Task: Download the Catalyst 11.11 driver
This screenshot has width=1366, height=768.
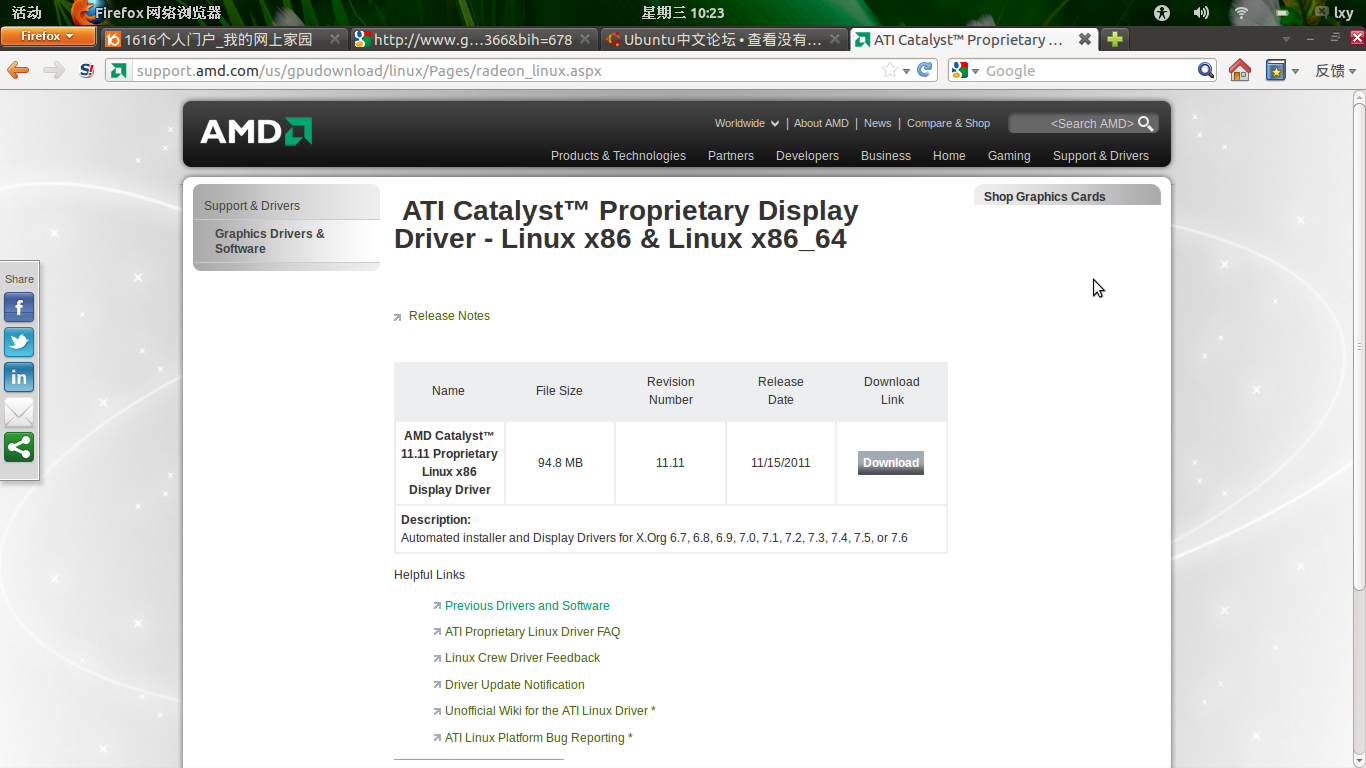Action: tap(891, 463)
